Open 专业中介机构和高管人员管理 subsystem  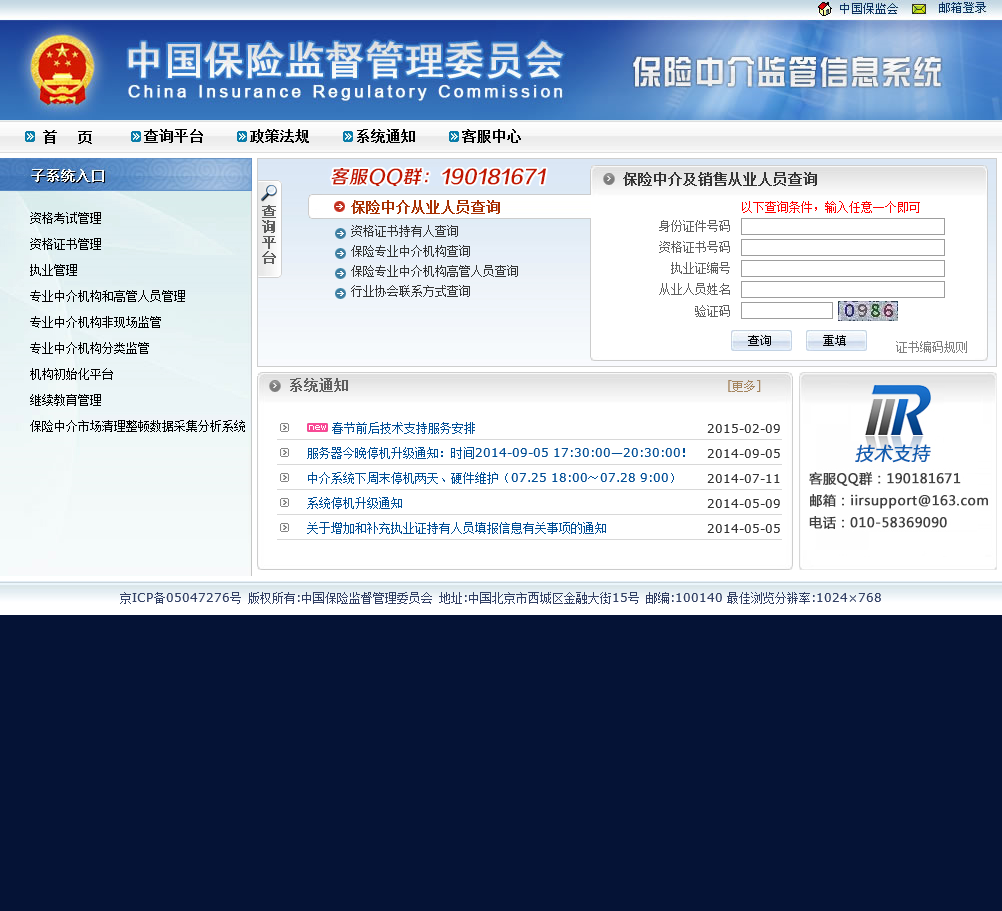107,296
